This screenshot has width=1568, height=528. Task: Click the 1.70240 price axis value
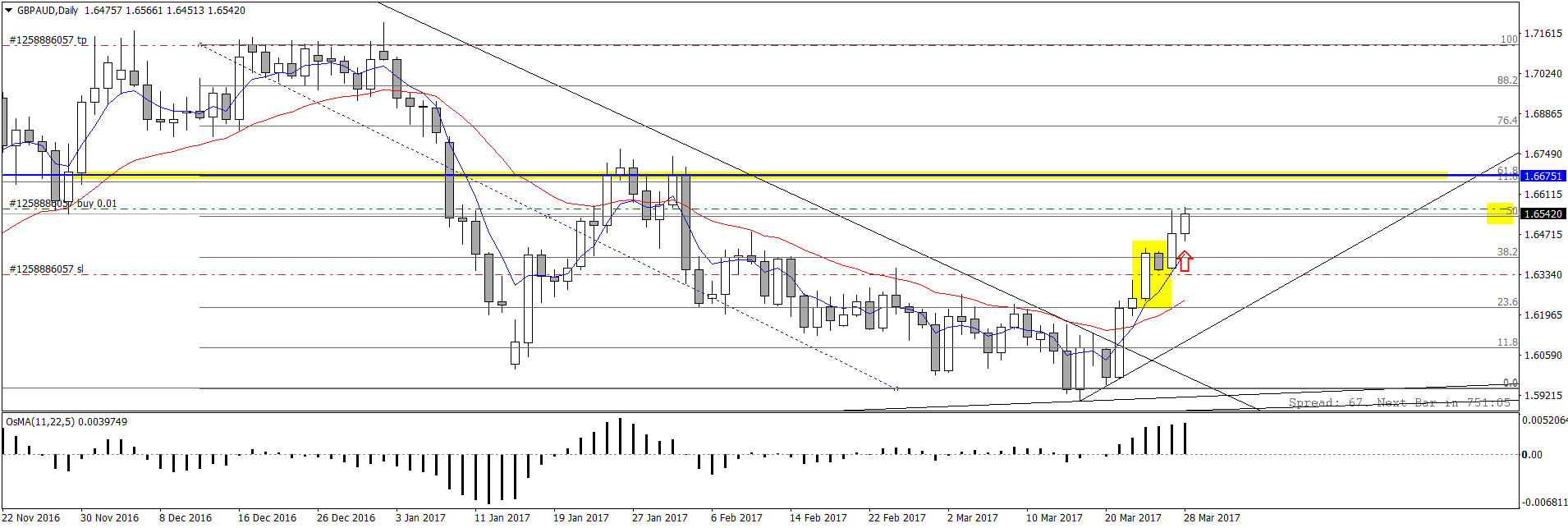coord(1543,74)
